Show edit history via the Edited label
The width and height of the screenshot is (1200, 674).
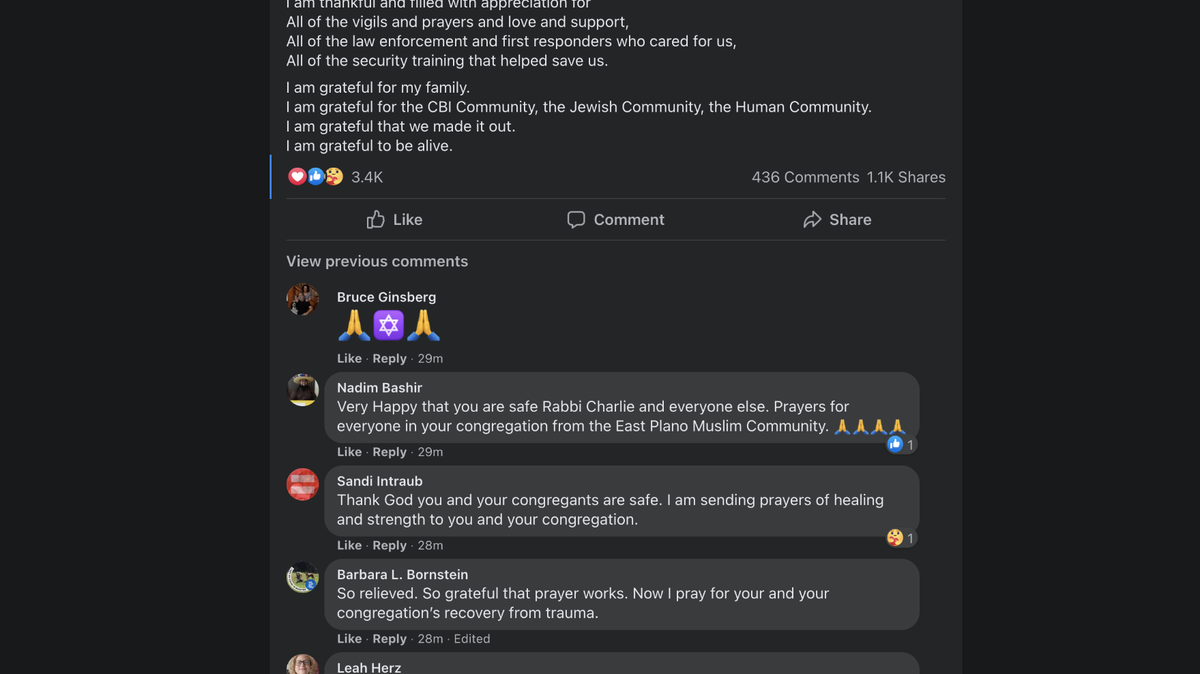472,639
